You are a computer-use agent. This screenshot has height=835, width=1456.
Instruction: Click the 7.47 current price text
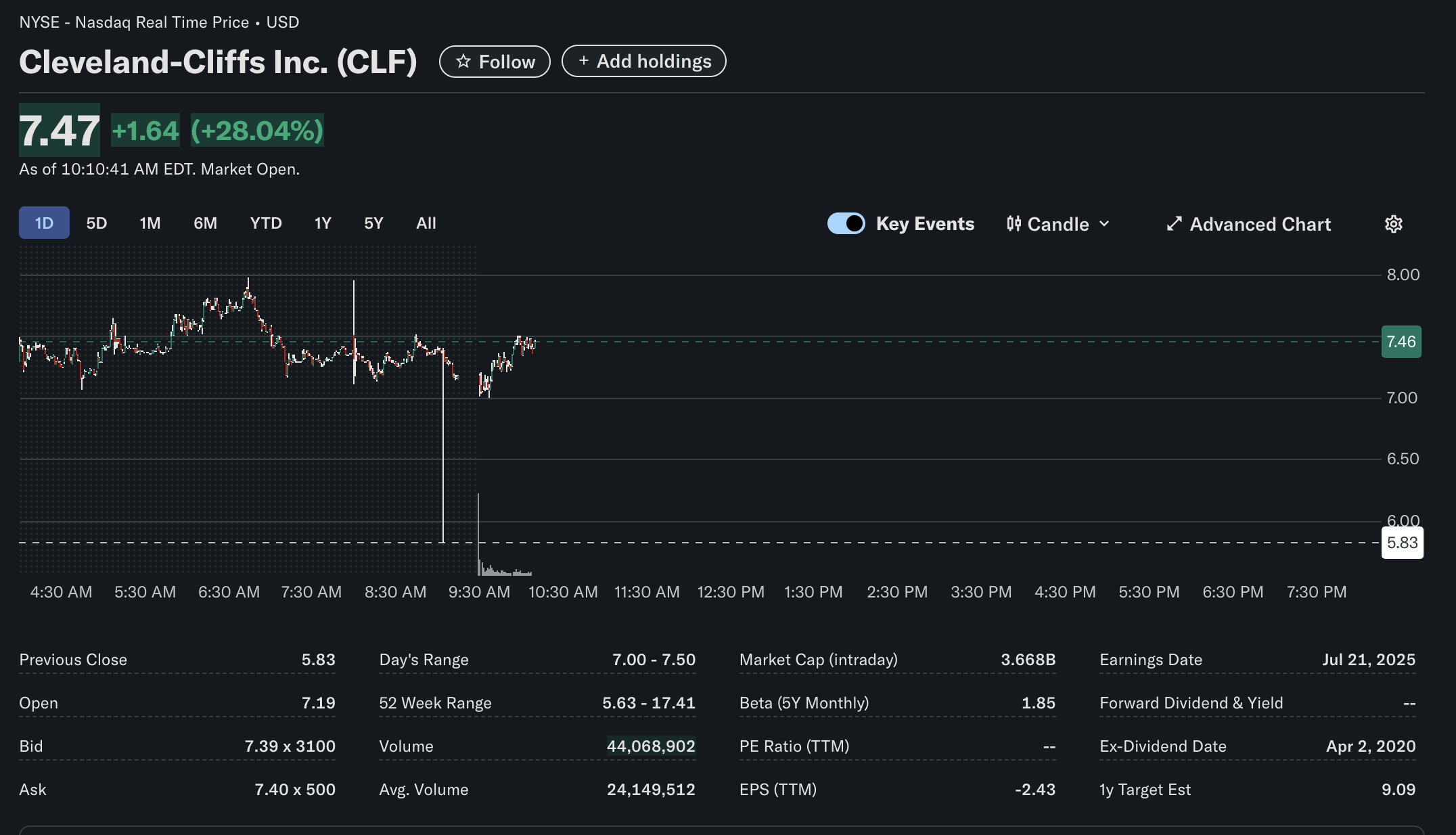[x=60, y=131]
